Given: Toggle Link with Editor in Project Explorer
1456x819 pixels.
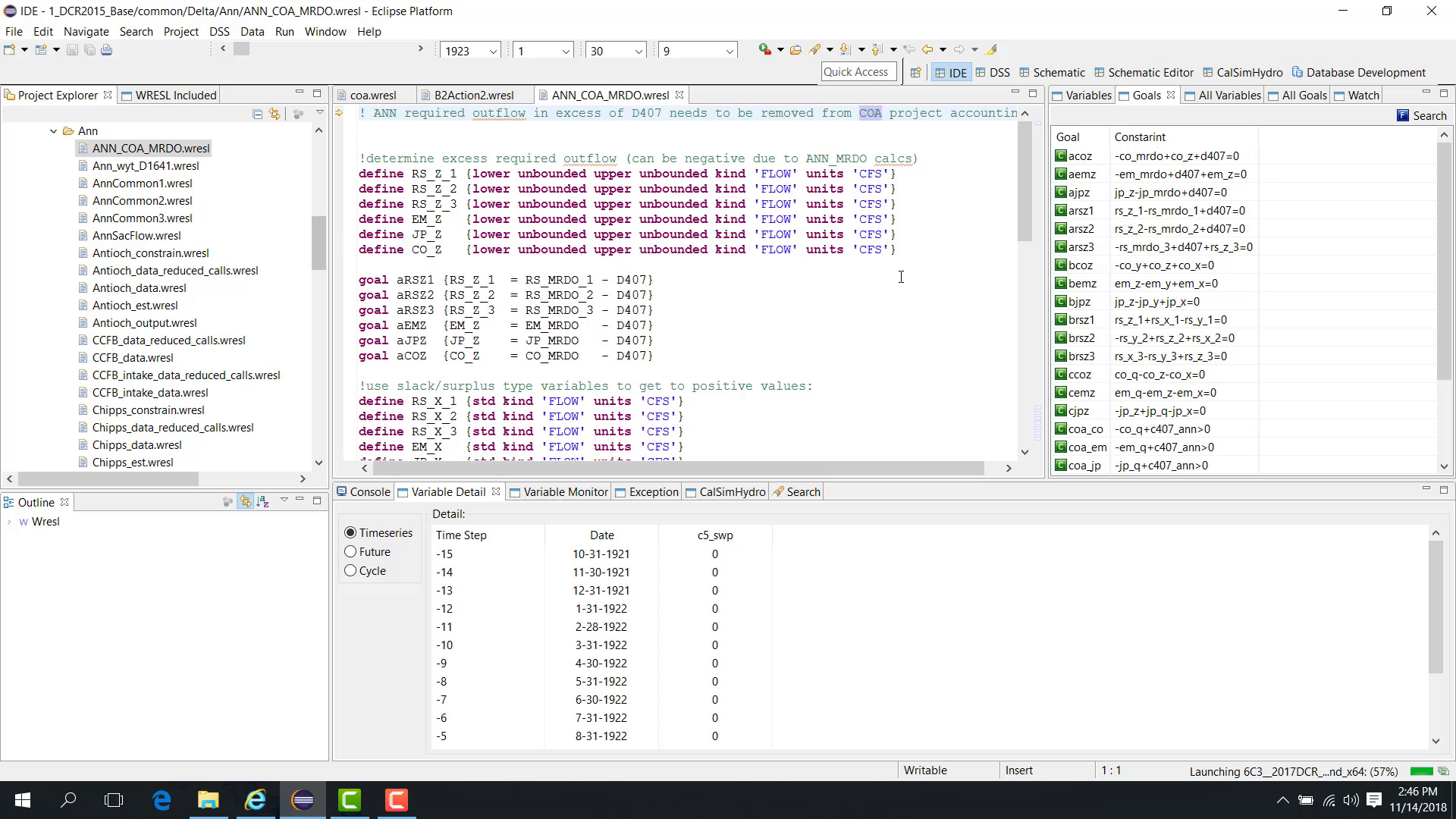Looking at the screenshot, I should tap(275, 115).
